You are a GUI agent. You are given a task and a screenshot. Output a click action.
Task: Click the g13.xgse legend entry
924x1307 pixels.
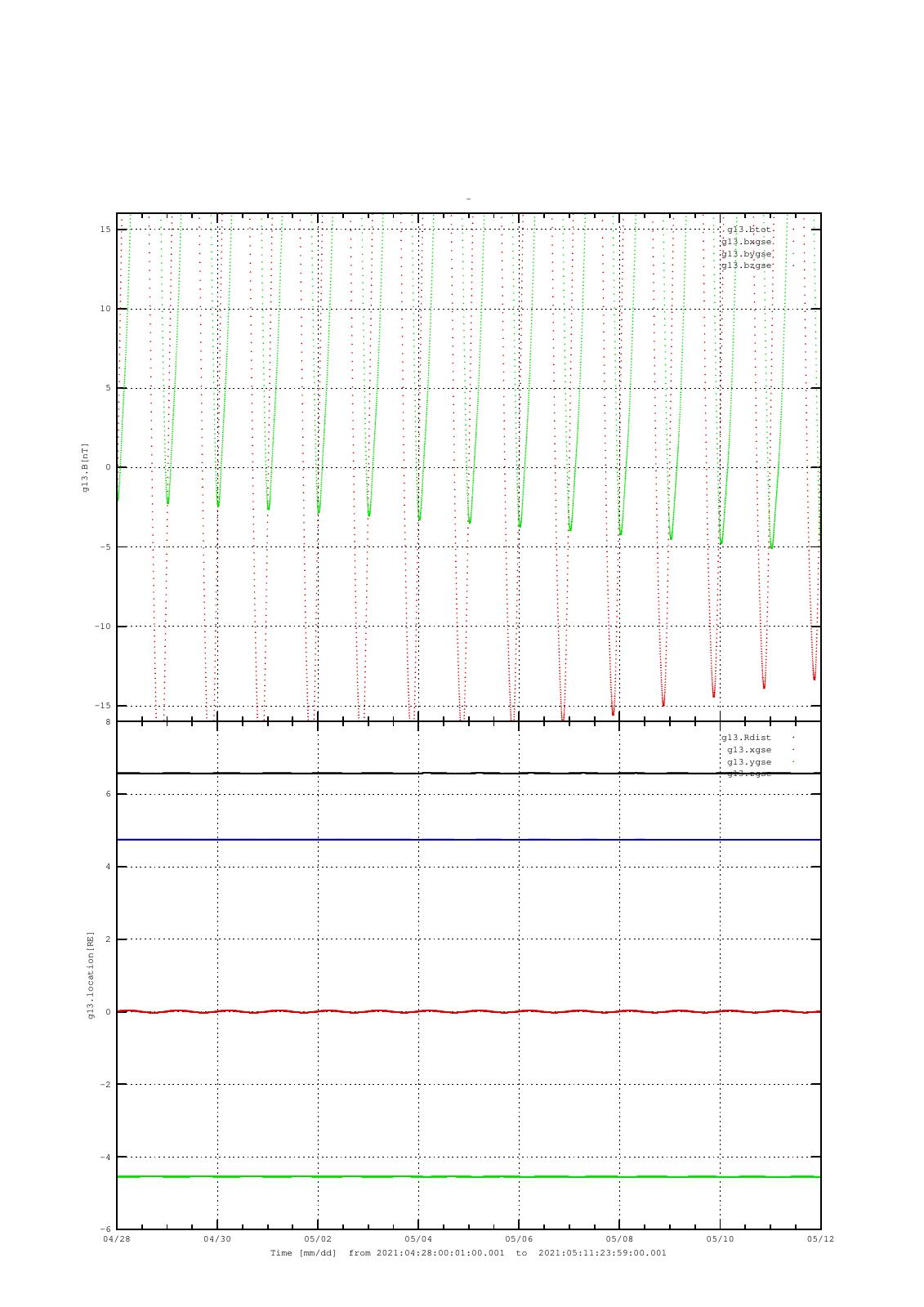[x=749, y=750]
